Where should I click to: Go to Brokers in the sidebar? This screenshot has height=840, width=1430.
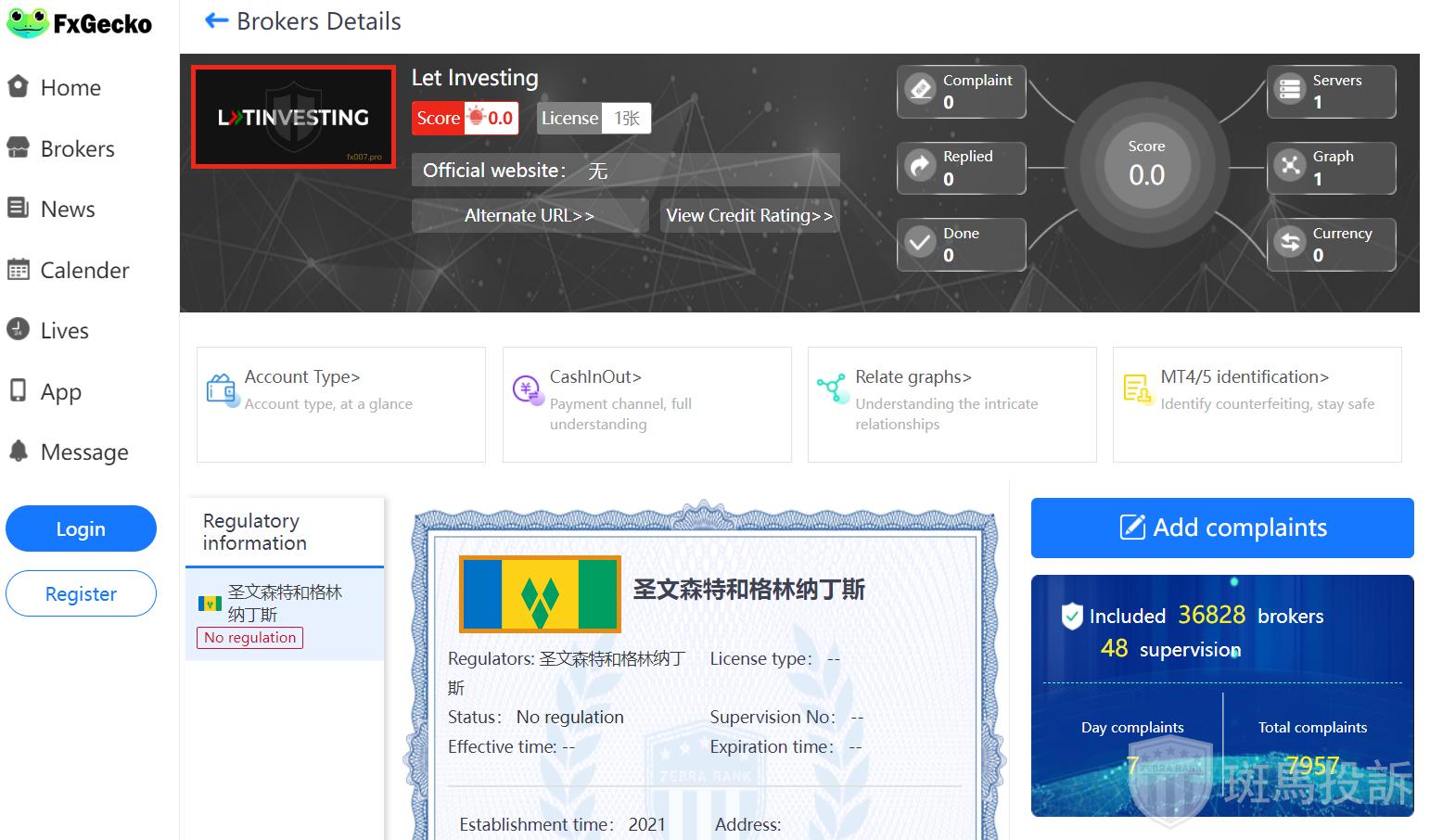click(x=77, y=148)
